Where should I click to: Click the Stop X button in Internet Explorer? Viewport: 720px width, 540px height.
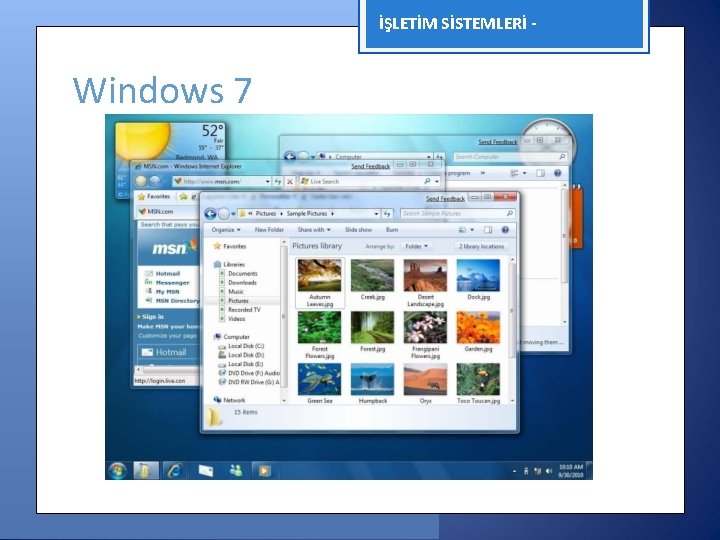[x=290, y=181]
